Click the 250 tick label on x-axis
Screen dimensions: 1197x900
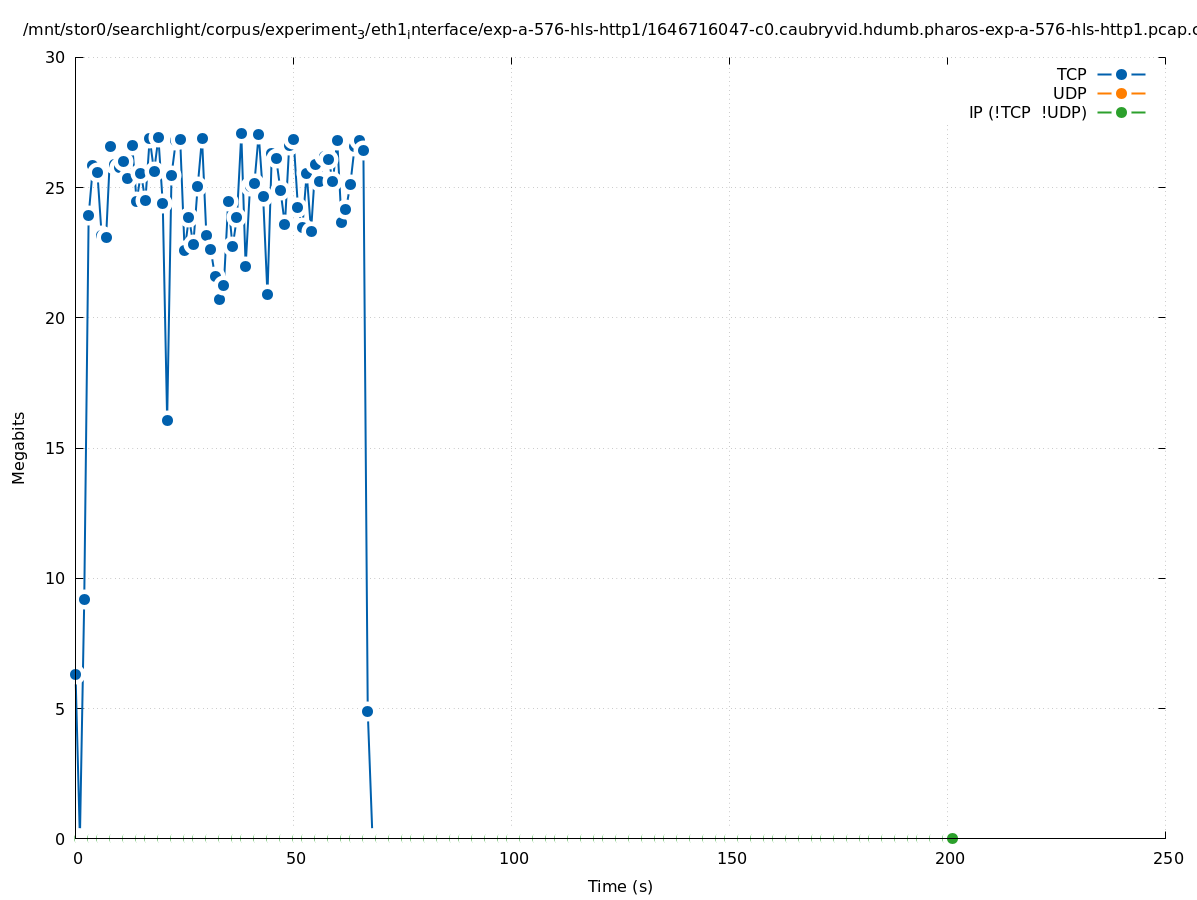coord(1166,859)
